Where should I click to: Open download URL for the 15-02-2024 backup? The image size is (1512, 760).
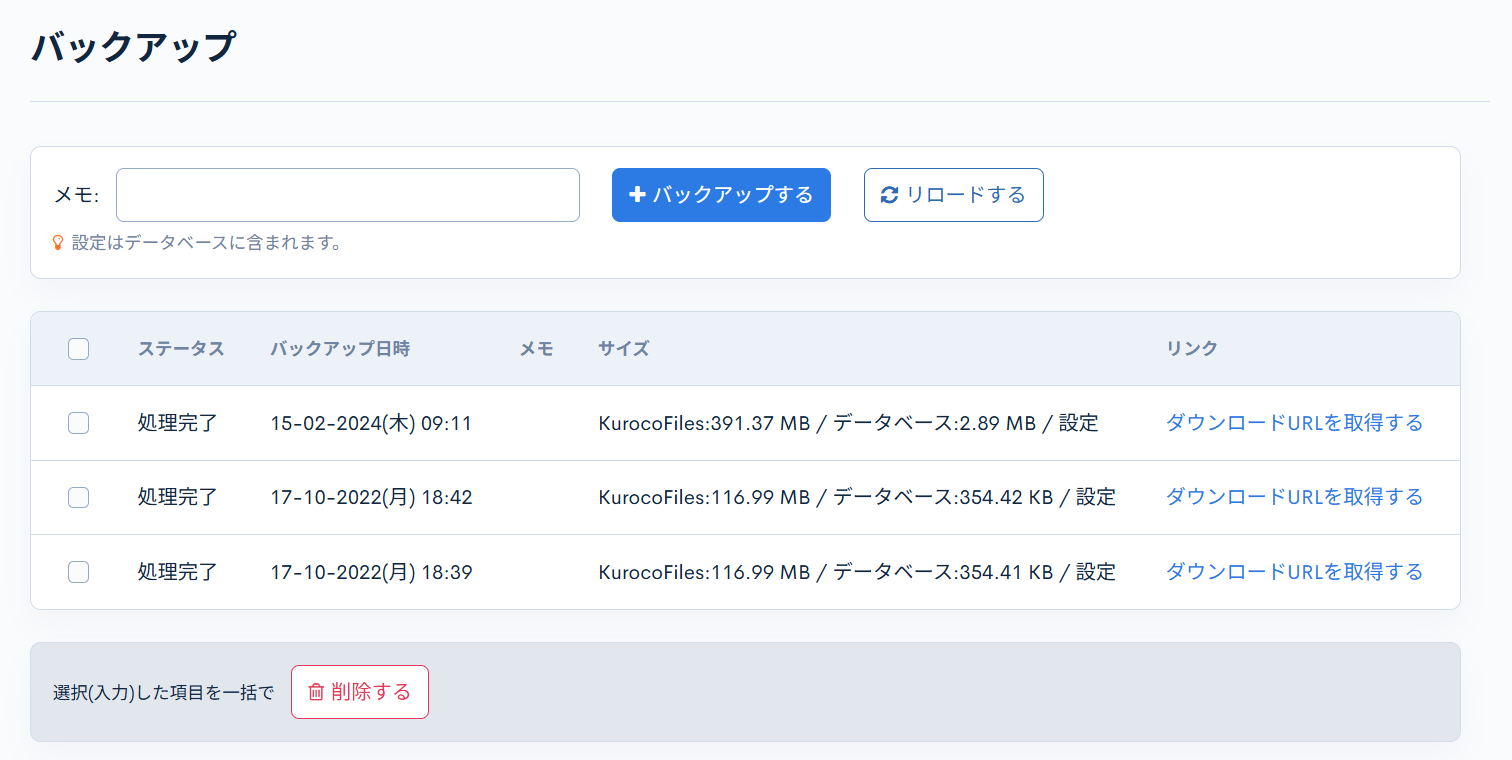pyautogui.click(x=1294, y=423)
